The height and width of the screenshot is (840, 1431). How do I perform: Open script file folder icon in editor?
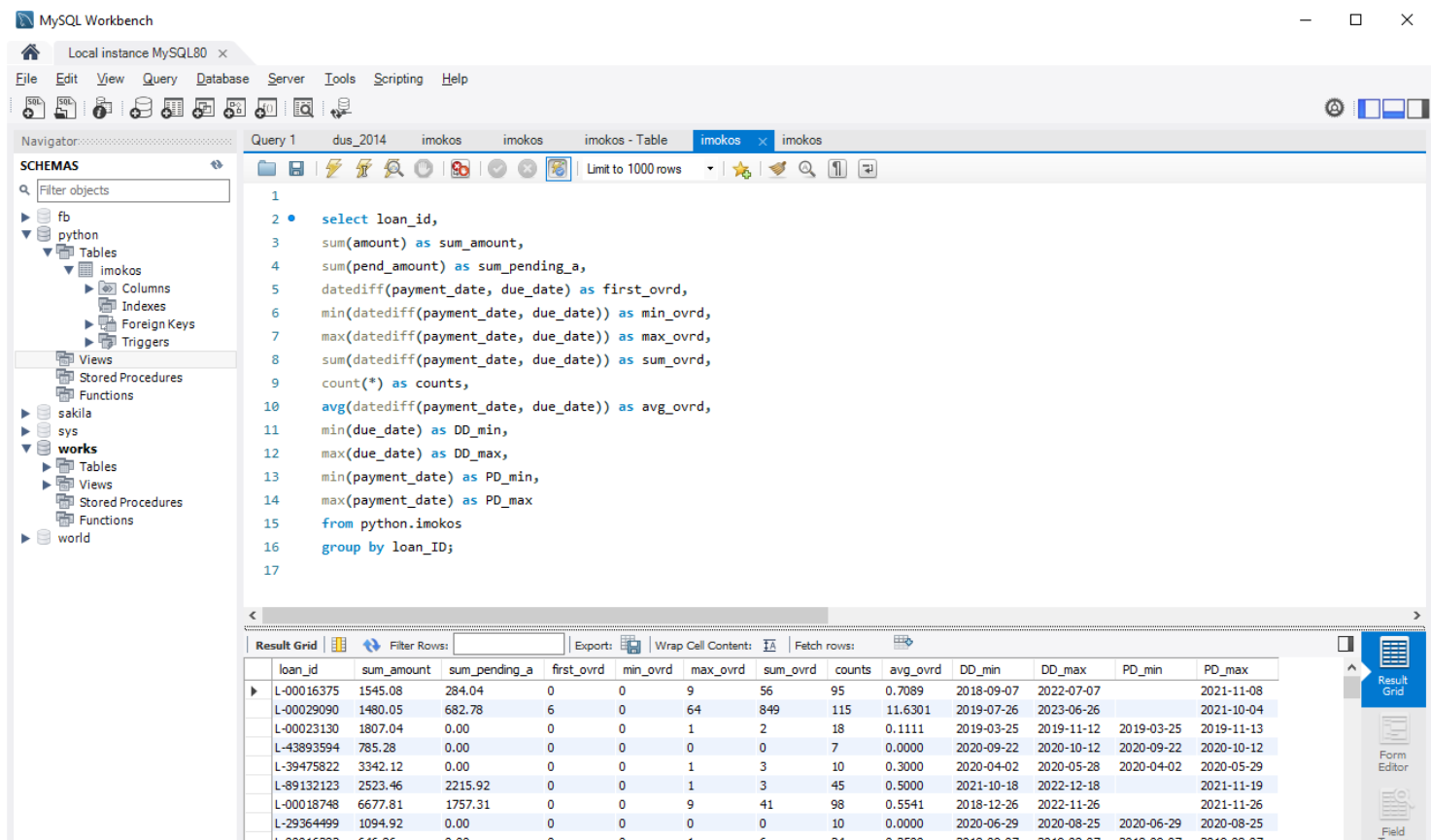[x=266, y=169]
